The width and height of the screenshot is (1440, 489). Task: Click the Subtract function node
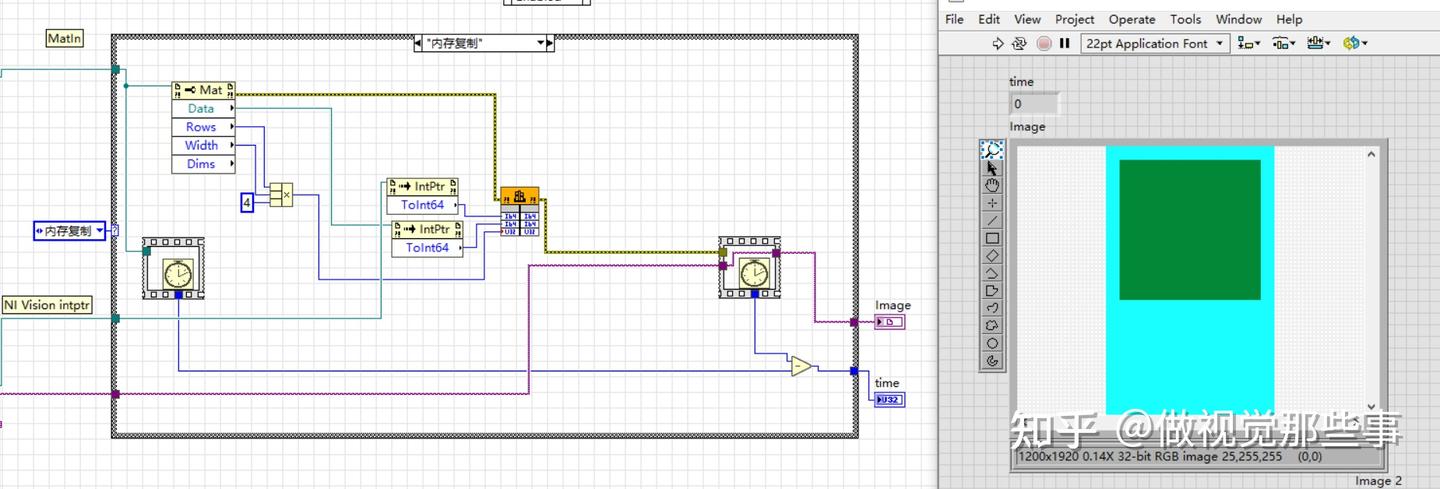801,366
